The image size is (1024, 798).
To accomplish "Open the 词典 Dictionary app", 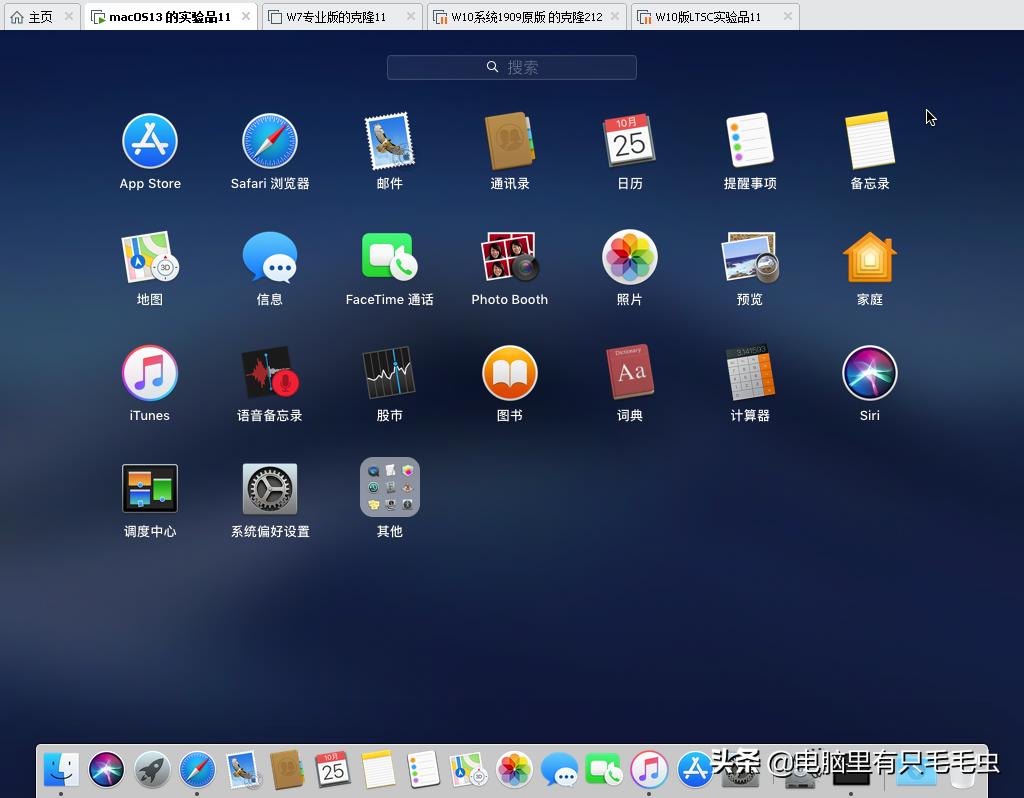I will click(x=629, y=372).
